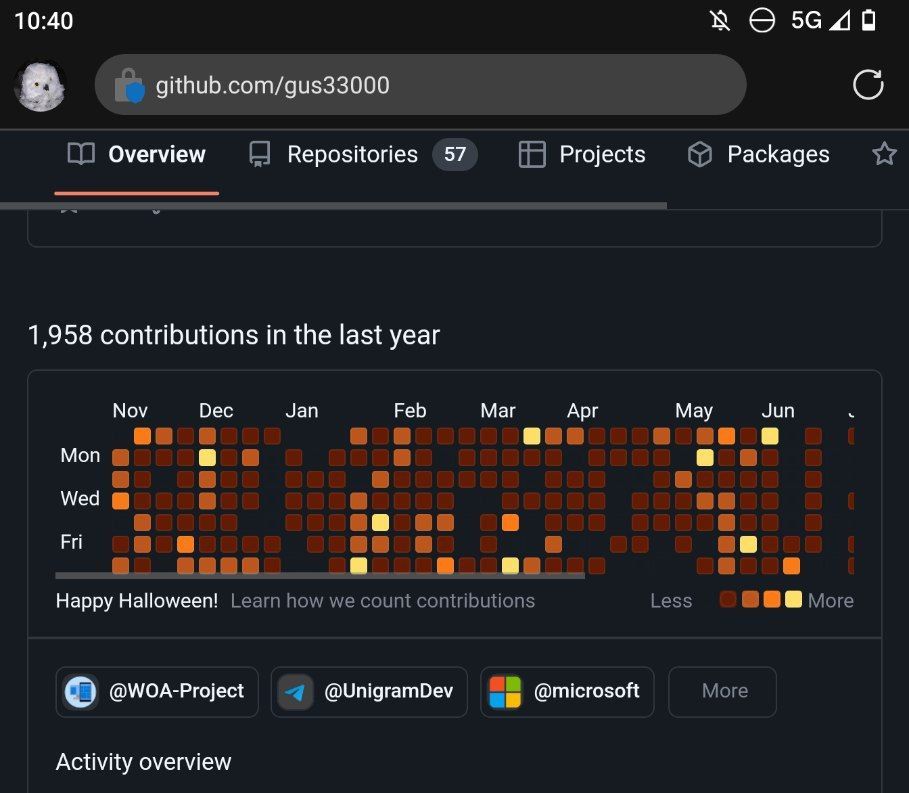909x793 pixels.
Task: Tap the address bar URL field
Action: click(420, 85)
